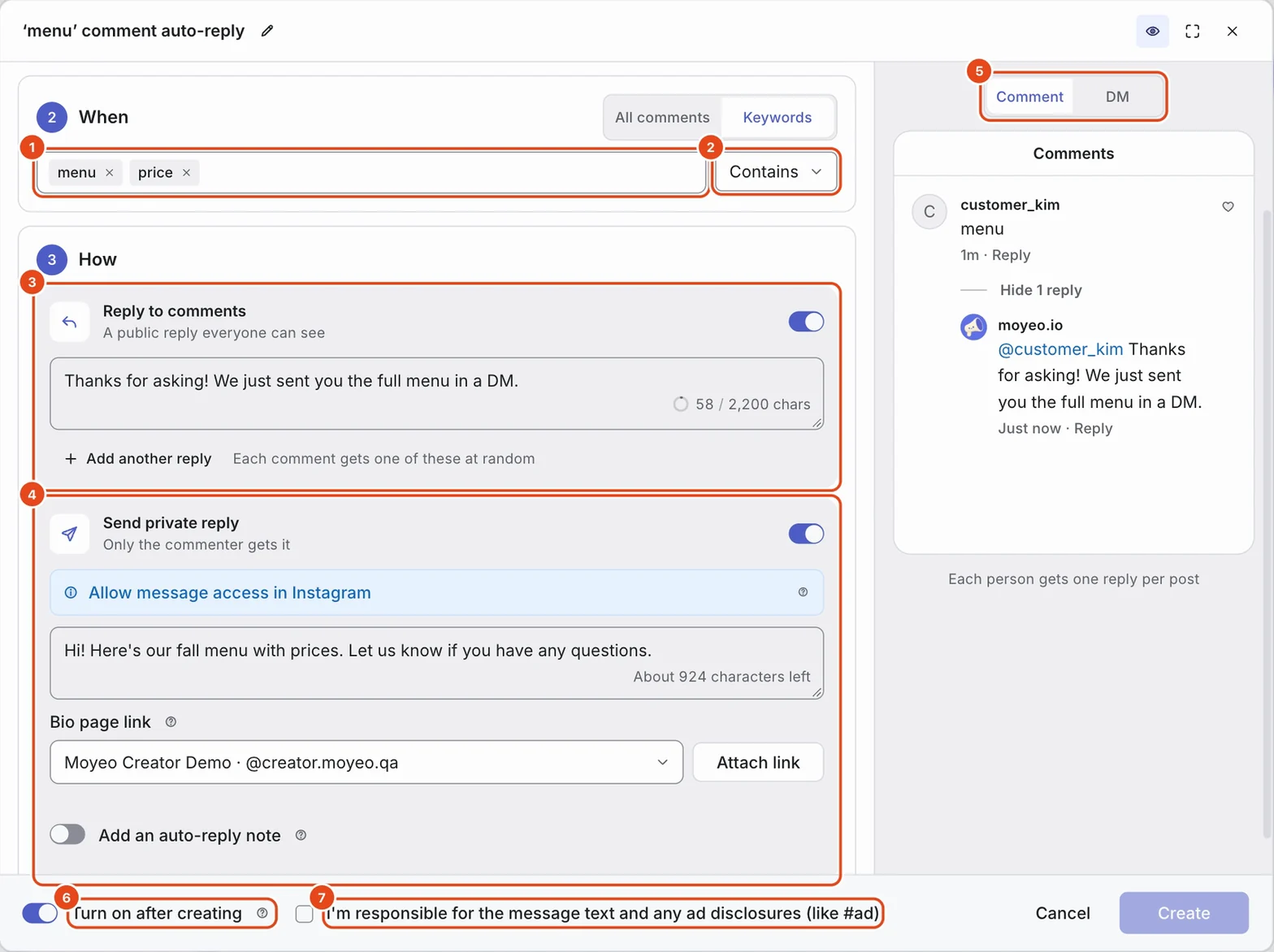1274x952 pixels.
Task: Click Reply under the moyeo.io response
Action: tap(1093, 428)
